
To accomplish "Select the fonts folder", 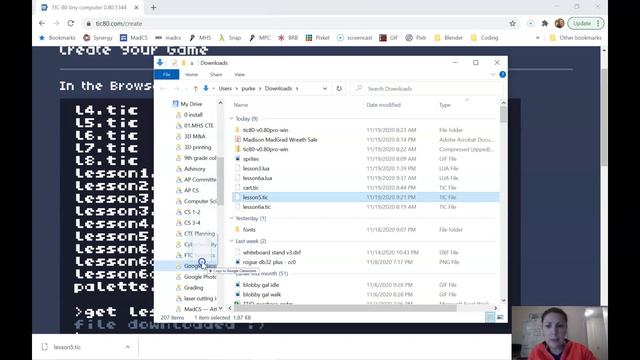I will click(x=365, y=230).
